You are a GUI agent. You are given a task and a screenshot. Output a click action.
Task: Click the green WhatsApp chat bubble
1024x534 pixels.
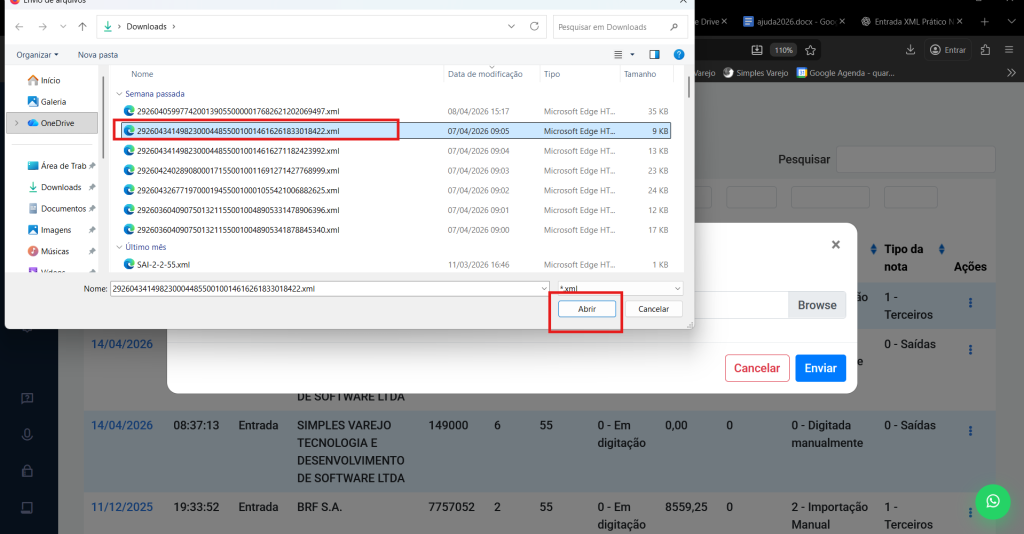(x=992, y=501)
